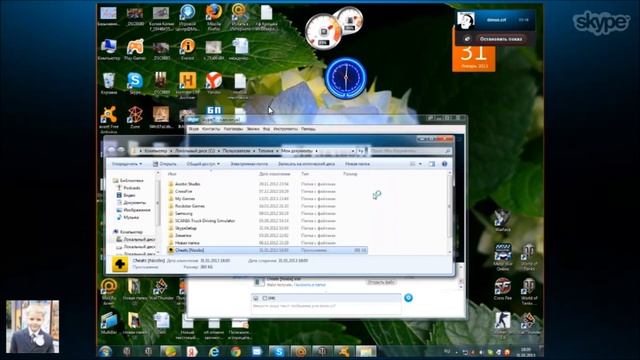Select the Rockstar Games folder row
Screen dimensions: 640x360
tap(267, 206)
